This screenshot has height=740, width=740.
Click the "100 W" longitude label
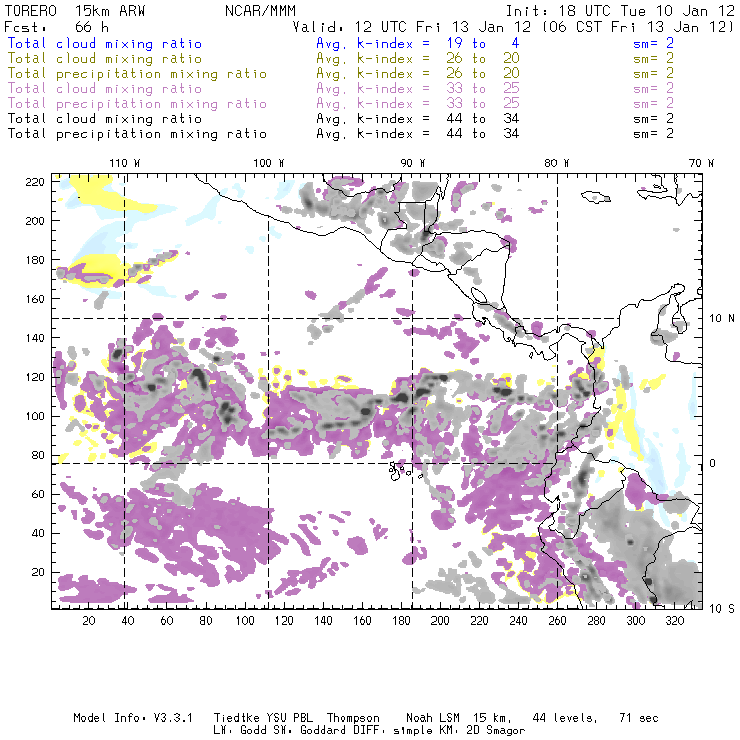[269, 163]
